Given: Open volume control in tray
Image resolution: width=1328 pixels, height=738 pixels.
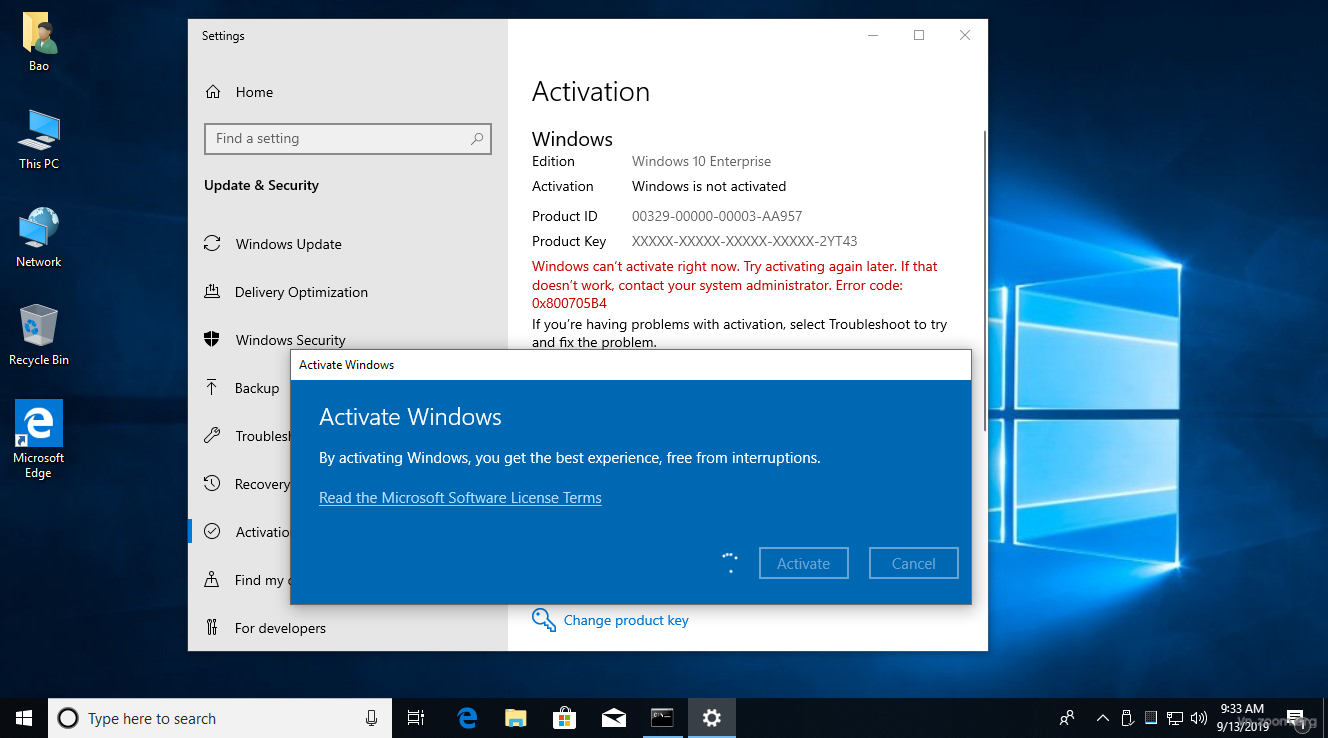Looking at the screenshot, I should pos(1199,718).
